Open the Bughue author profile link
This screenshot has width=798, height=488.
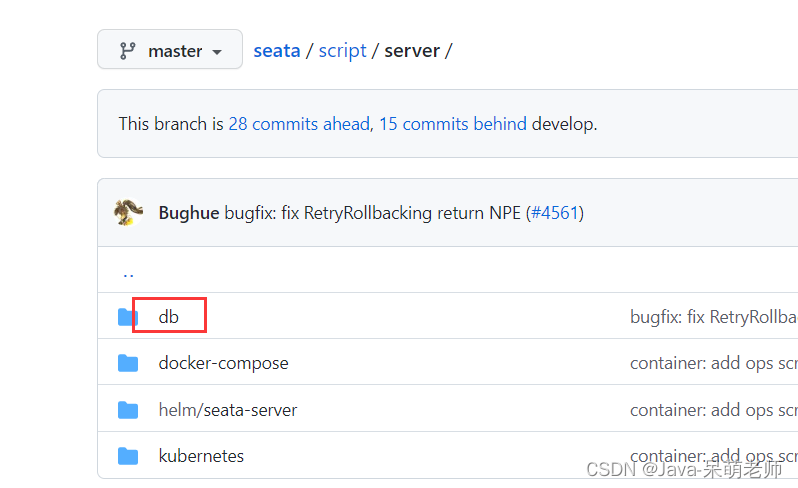click(x=189, y=213)
